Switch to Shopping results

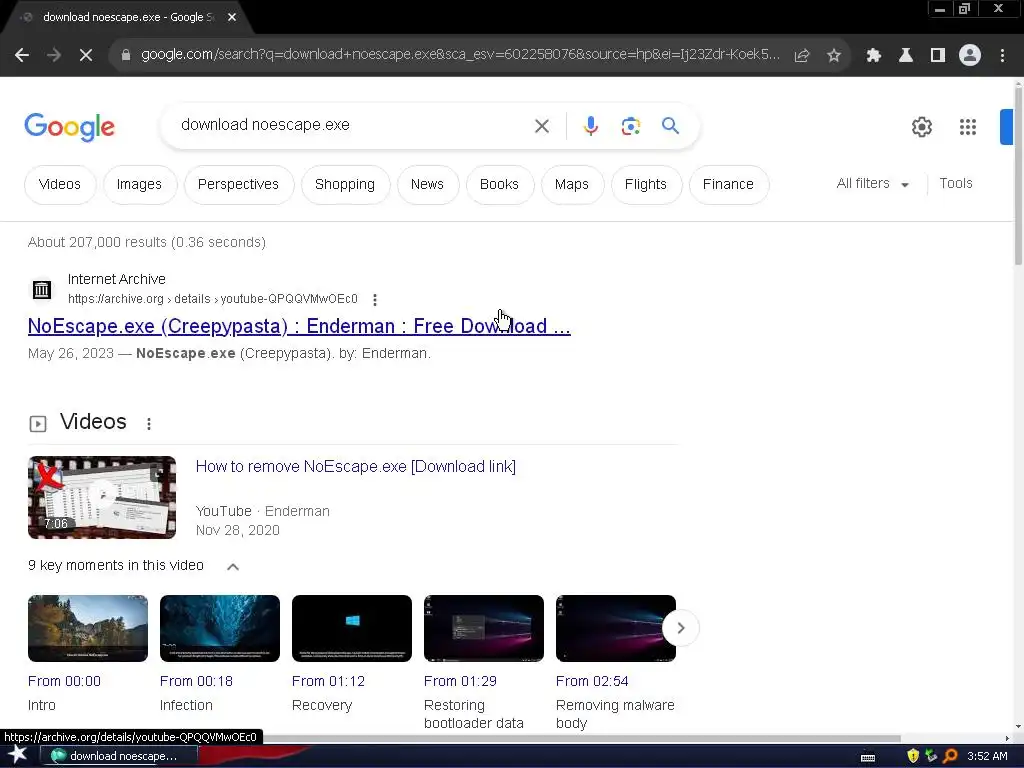tap(345, 185)
